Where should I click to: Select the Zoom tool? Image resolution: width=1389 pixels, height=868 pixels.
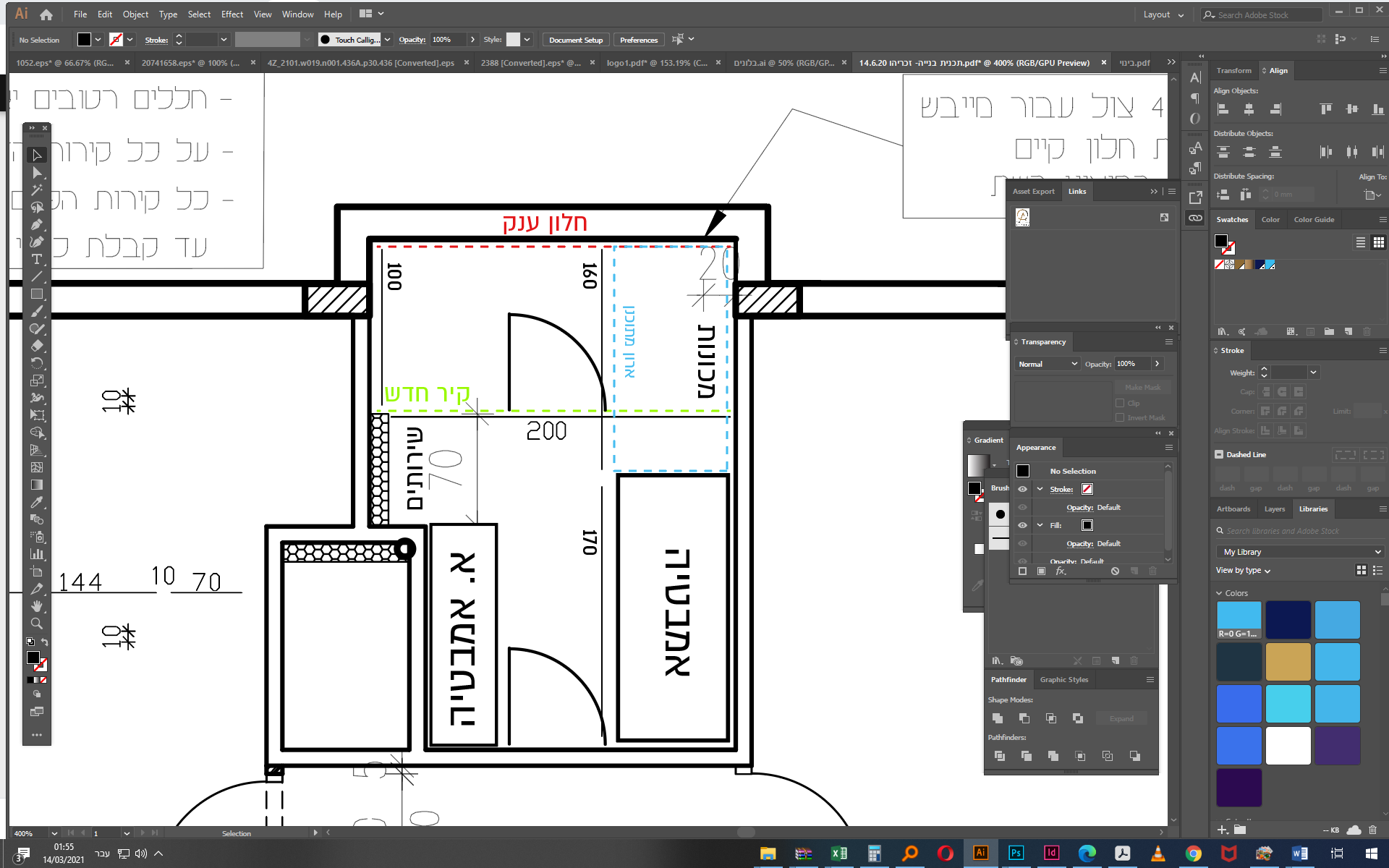[x=37, y=624]
